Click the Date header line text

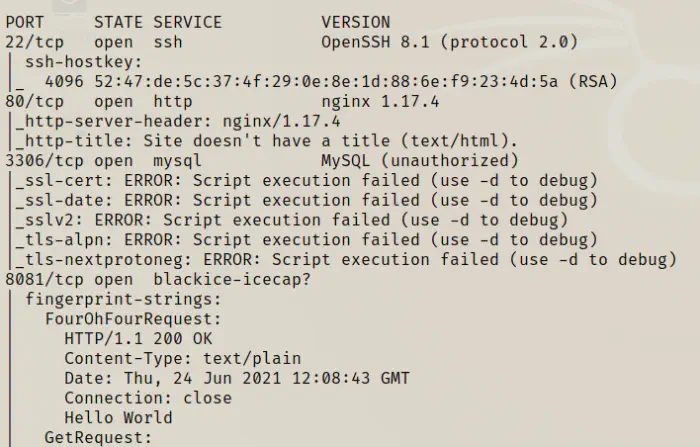[237, 378]
